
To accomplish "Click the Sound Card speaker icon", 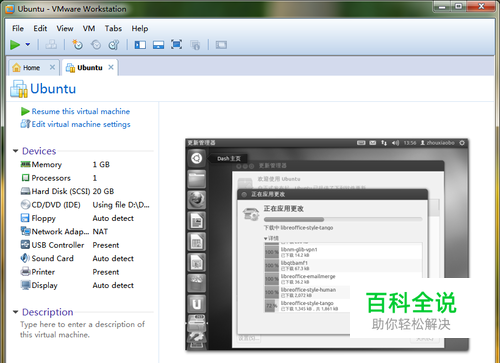I will click(x=25, y=258).
